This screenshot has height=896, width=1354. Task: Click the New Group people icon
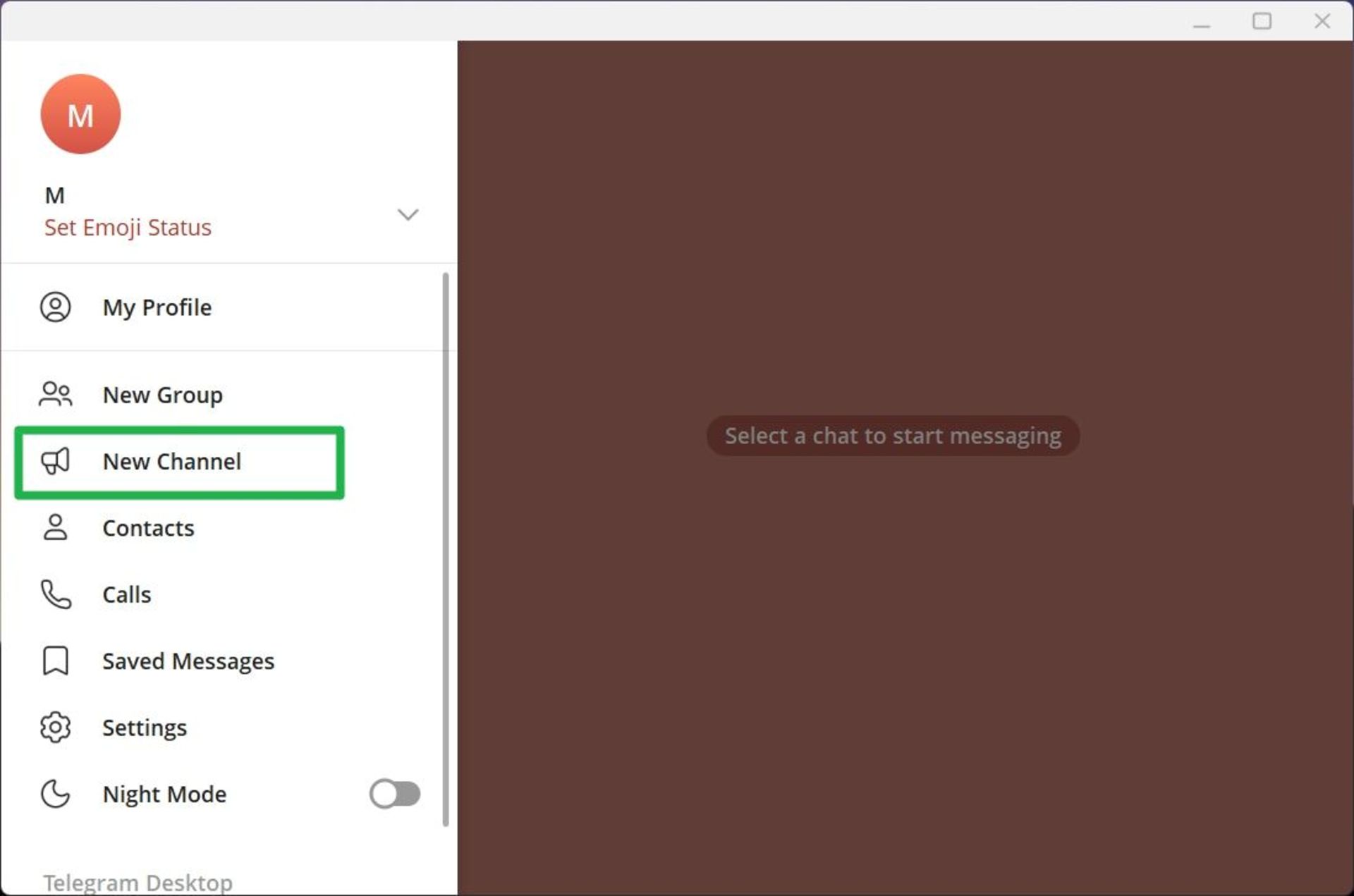click(55, 395)
